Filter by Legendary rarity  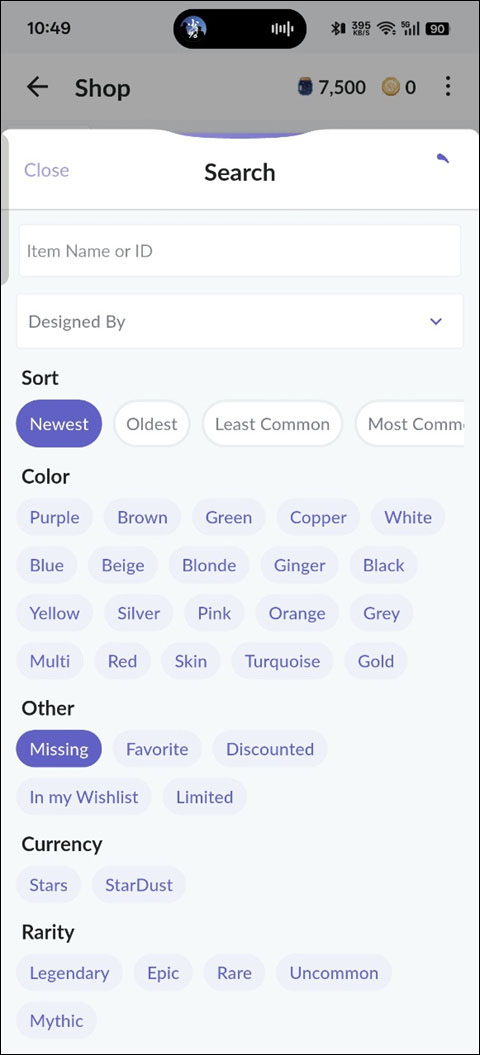pyautogui.click(x=69, y=973)
